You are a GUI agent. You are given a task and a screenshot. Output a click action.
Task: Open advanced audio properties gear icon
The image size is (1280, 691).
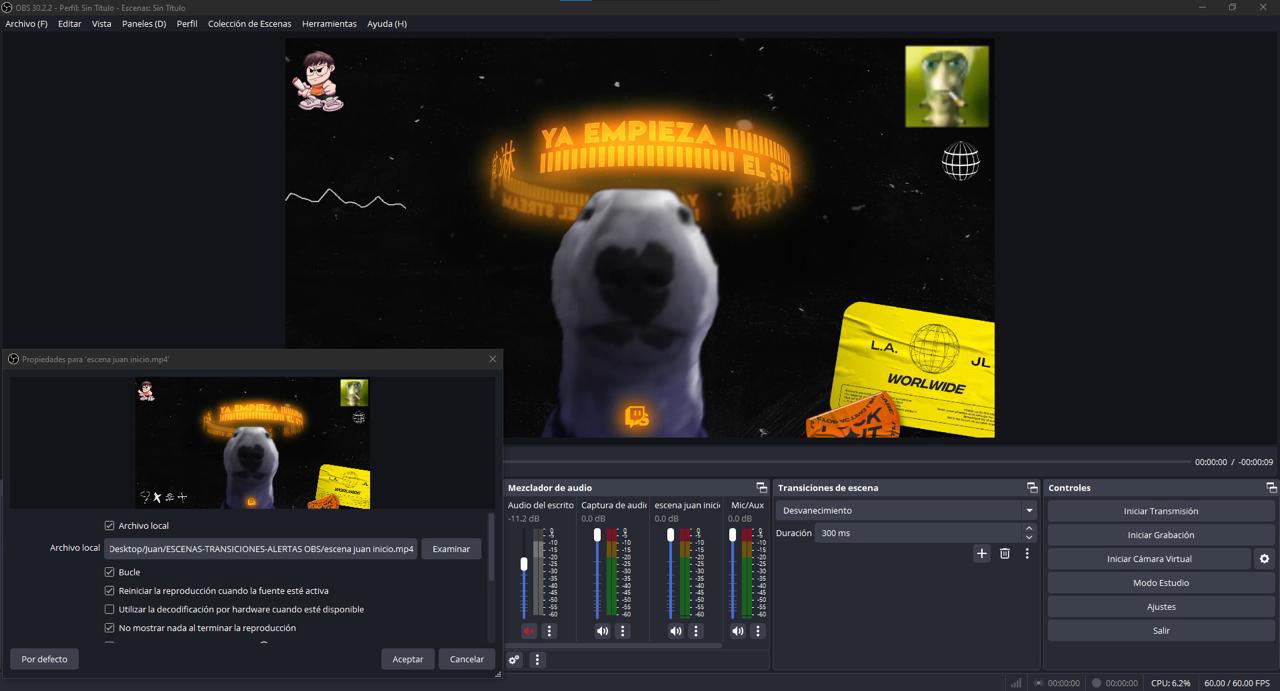pos(515,660)
